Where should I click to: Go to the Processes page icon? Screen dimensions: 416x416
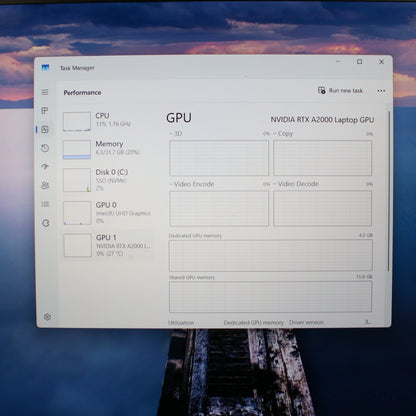(x=45, y=111)
